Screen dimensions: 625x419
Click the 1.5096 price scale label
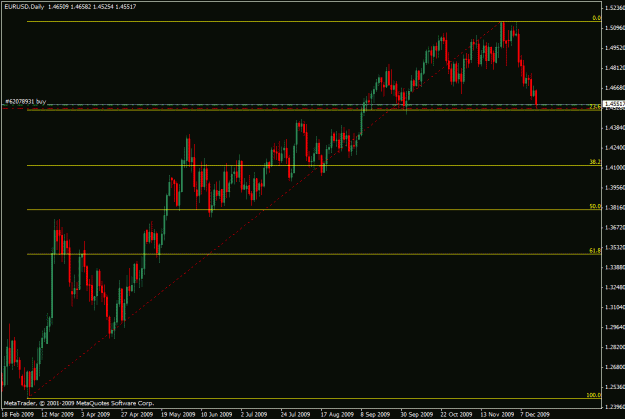615,28
